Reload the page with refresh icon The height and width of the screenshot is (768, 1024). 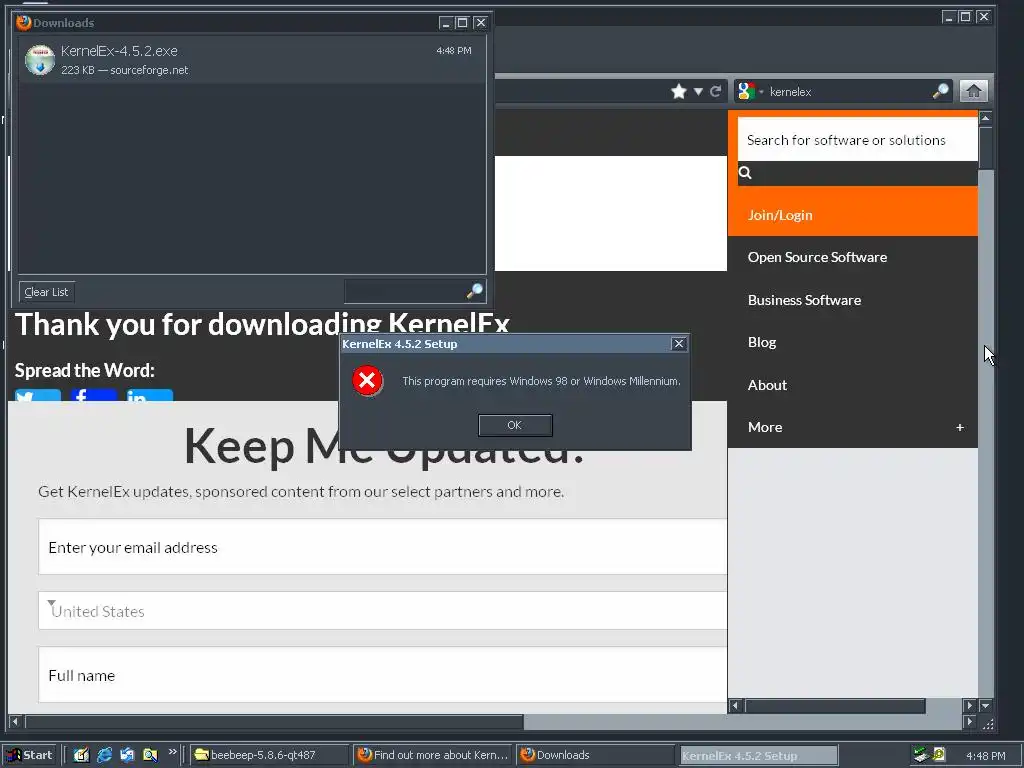click(x=716, y=91)
